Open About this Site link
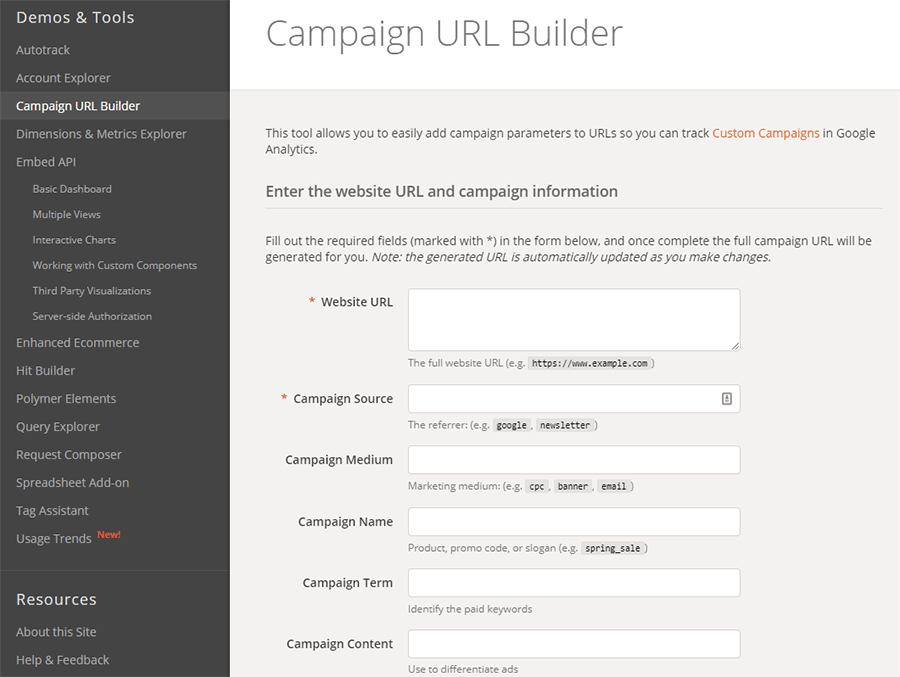Screen dimensions: 900x677 pos(56,632)
